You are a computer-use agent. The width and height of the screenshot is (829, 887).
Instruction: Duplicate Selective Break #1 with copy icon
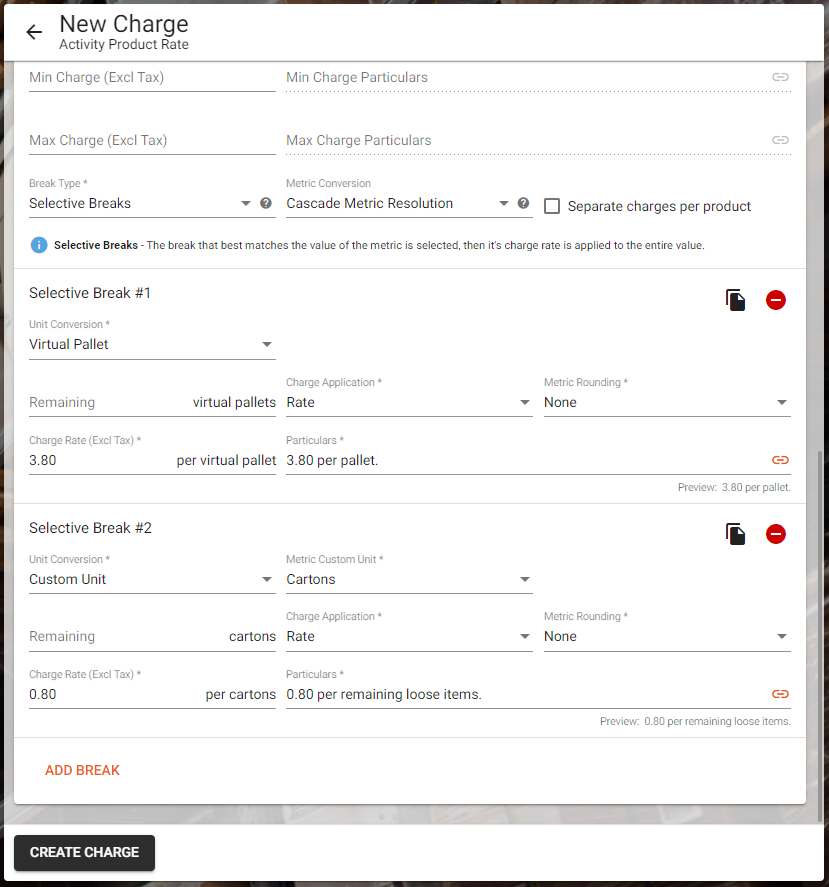tap(736, 300)
